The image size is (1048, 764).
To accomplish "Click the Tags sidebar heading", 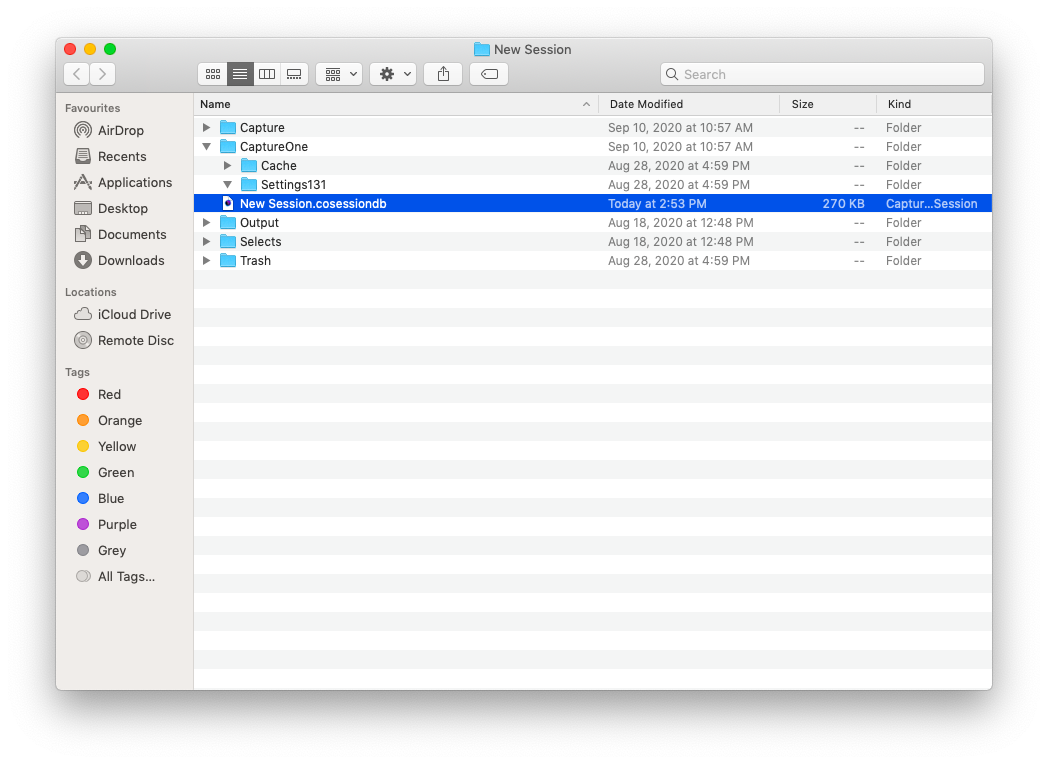I will [x=77, y=372].
